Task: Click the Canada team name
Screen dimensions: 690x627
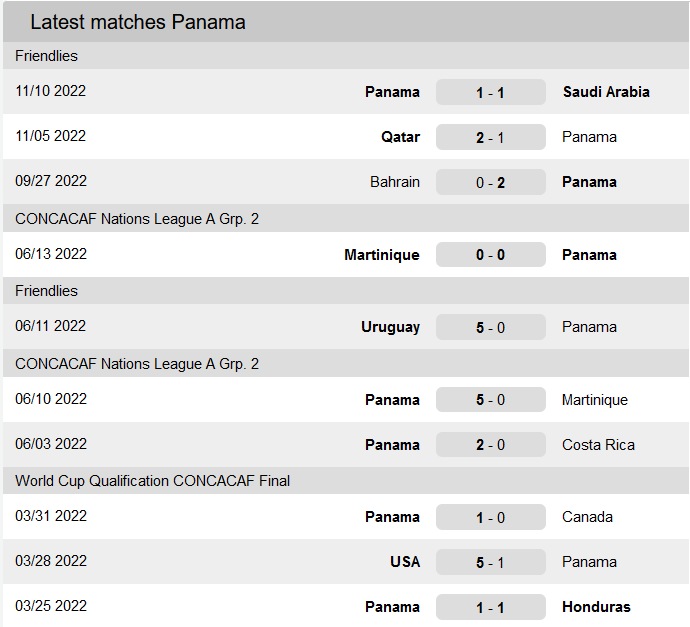Action: point(587,517)
